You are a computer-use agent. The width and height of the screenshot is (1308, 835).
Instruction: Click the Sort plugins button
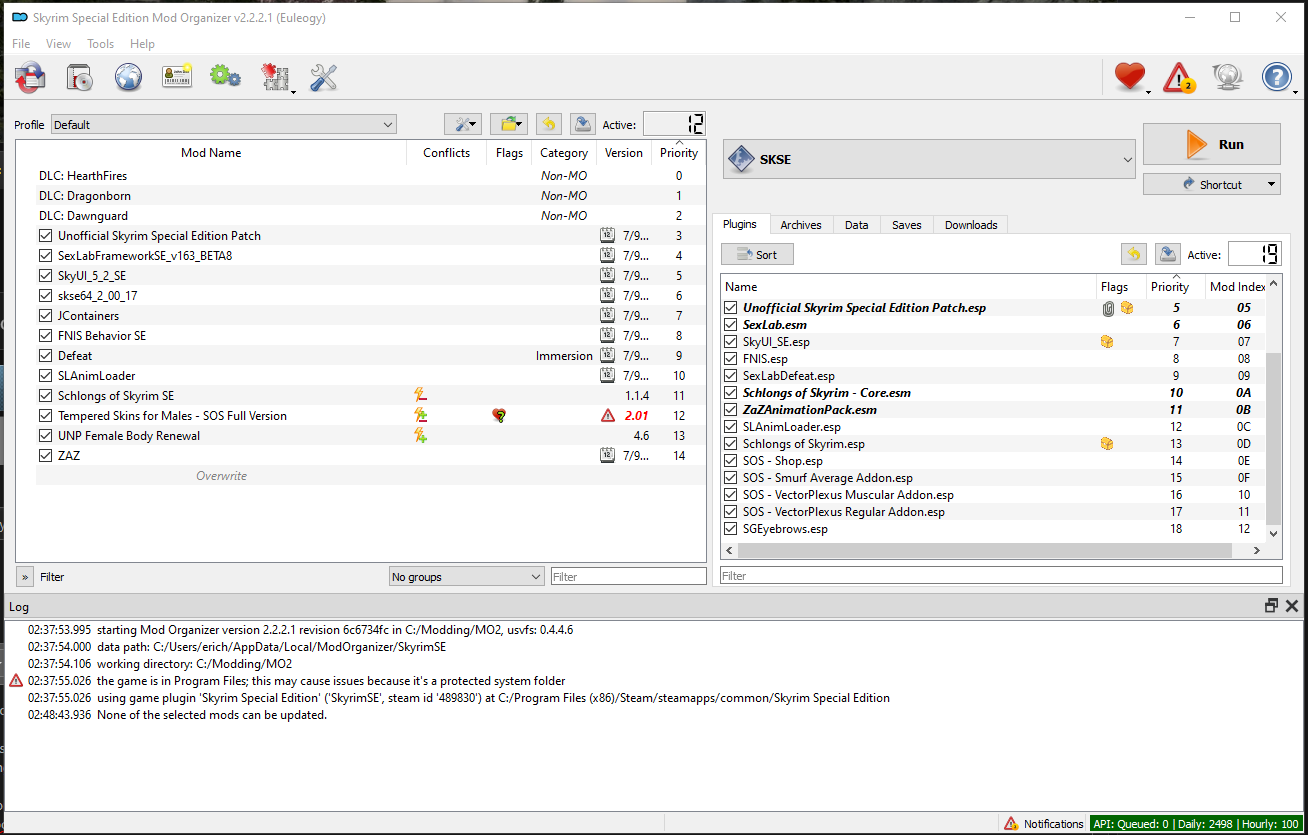pos(757,254)
